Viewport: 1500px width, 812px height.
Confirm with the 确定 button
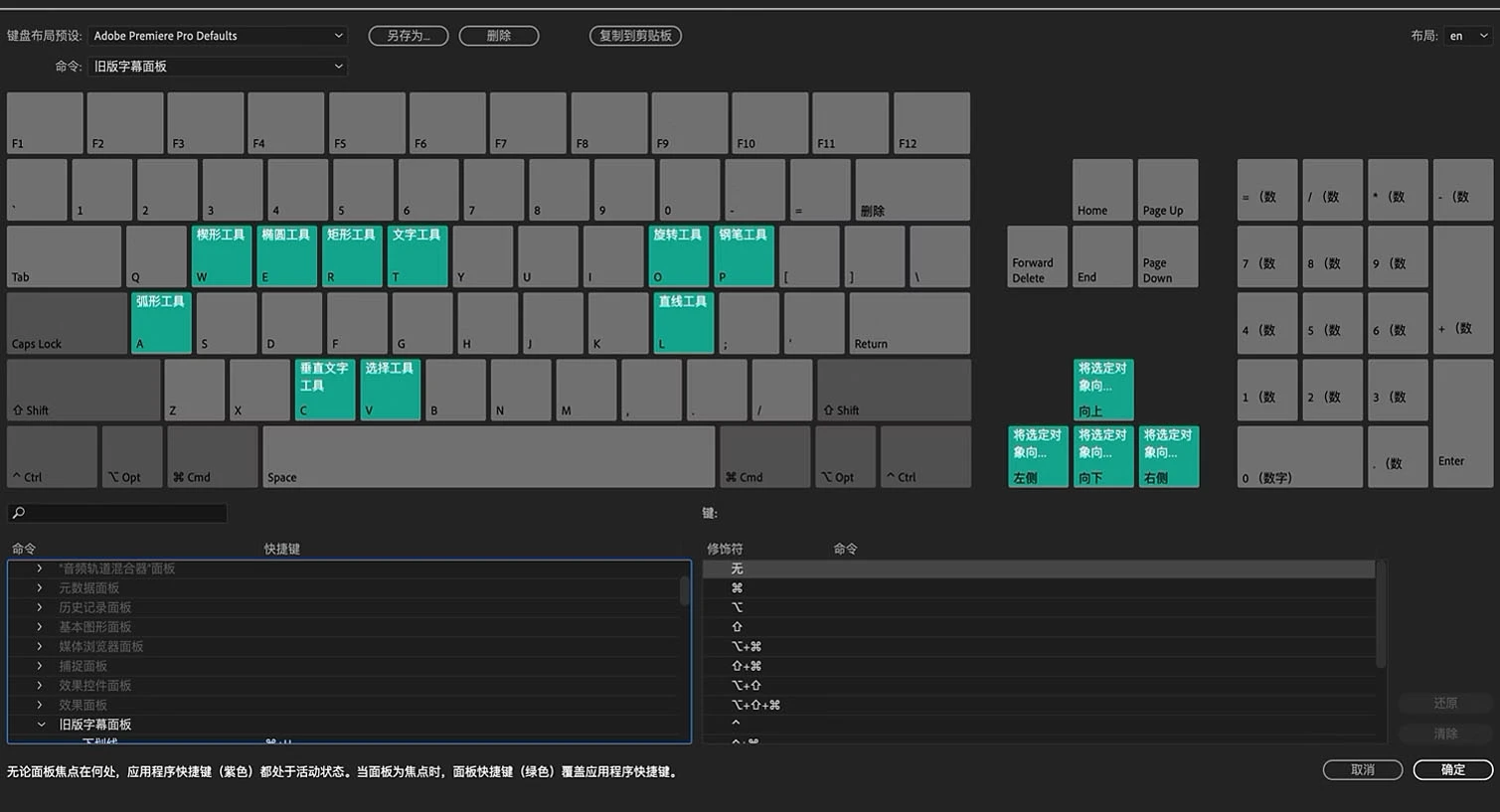(x=1453, y=770)
